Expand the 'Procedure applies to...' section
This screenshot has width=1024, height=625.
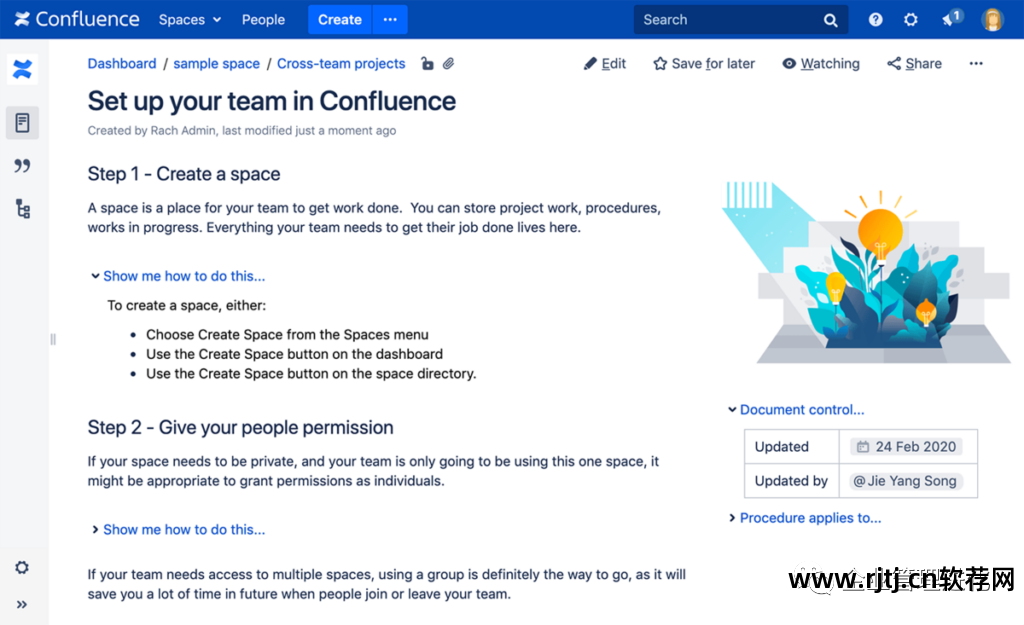[x=805, y=518]
